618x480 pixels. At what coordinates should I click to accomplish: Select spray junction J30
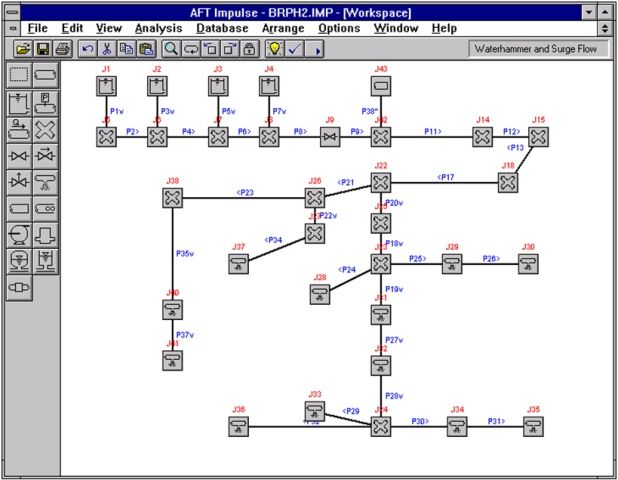tap(528, 264)
